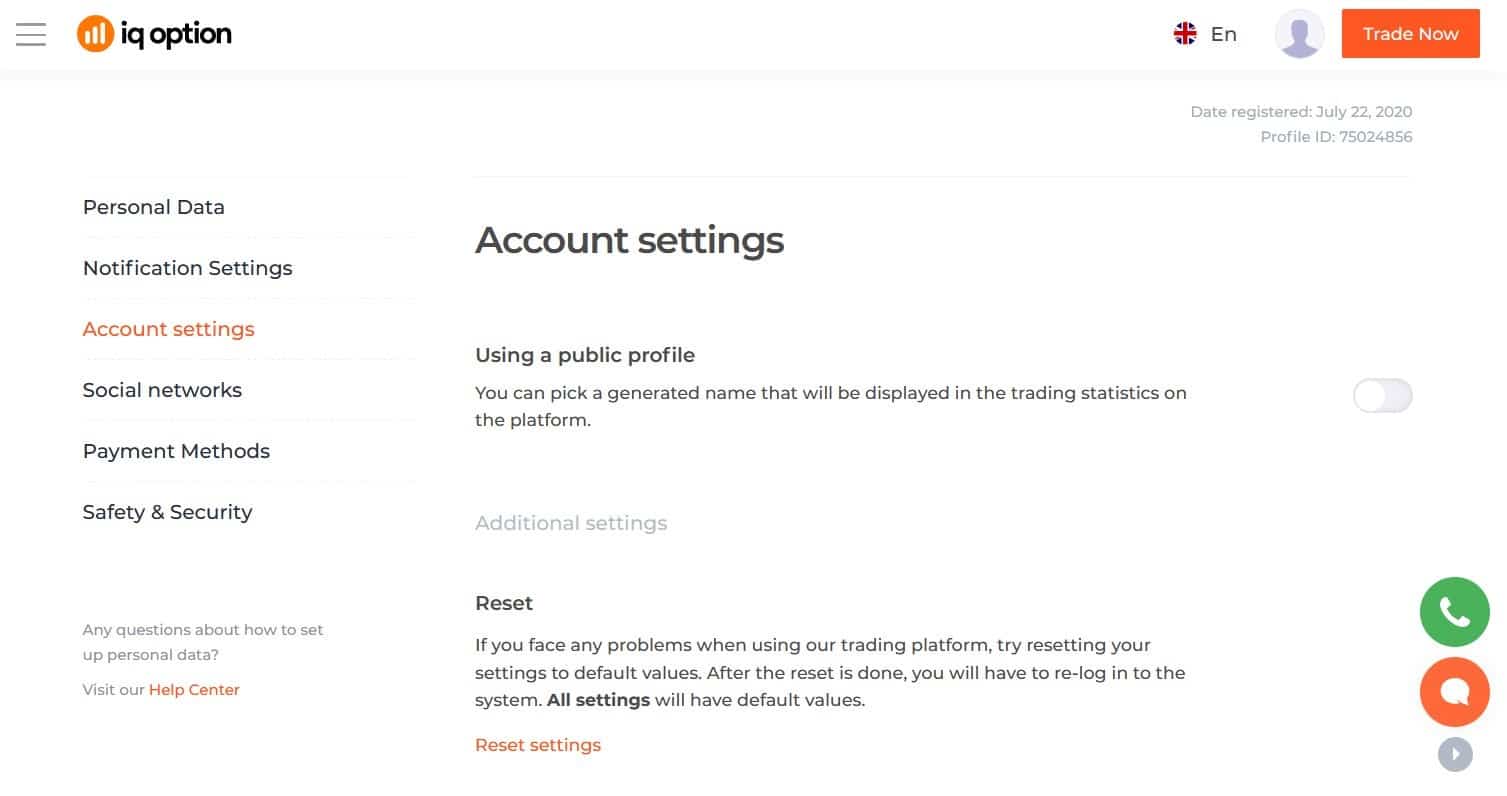Open the En language selector
This screenshot has width=1507, height=796.
tap(1224, 34)
